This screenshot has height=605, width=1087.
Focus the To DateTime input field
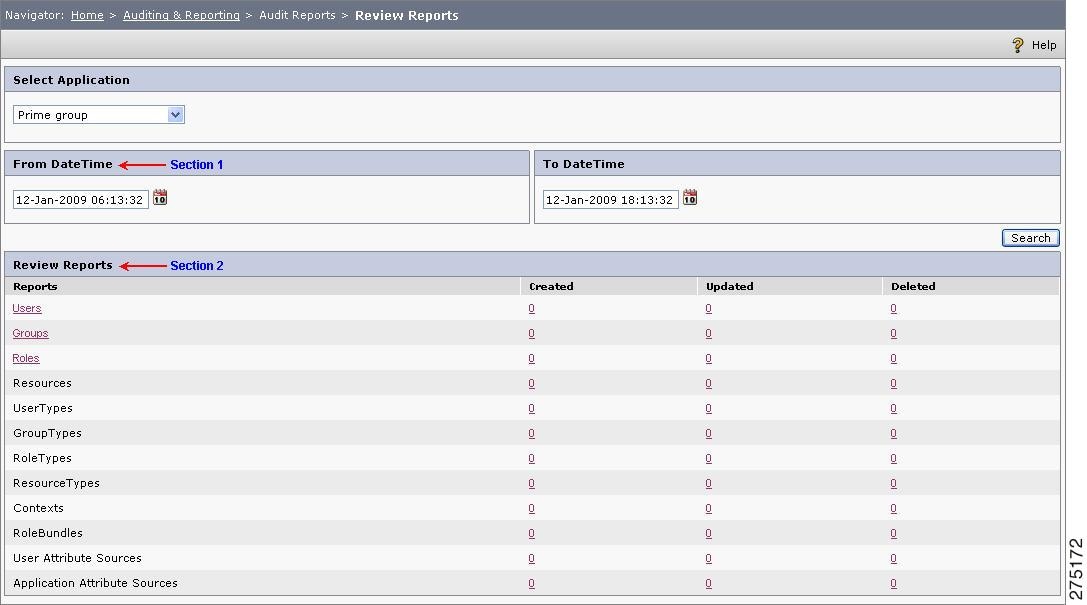pos(610,200)
